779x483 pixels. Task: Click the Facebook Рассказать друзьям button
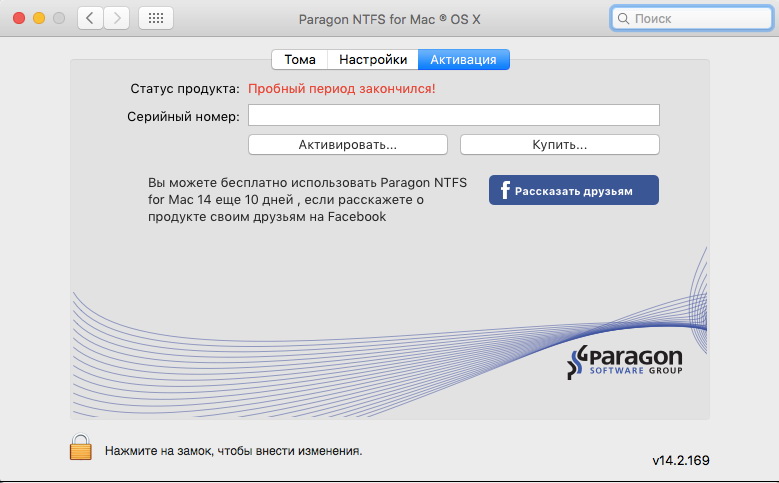[x=573, y=190]
